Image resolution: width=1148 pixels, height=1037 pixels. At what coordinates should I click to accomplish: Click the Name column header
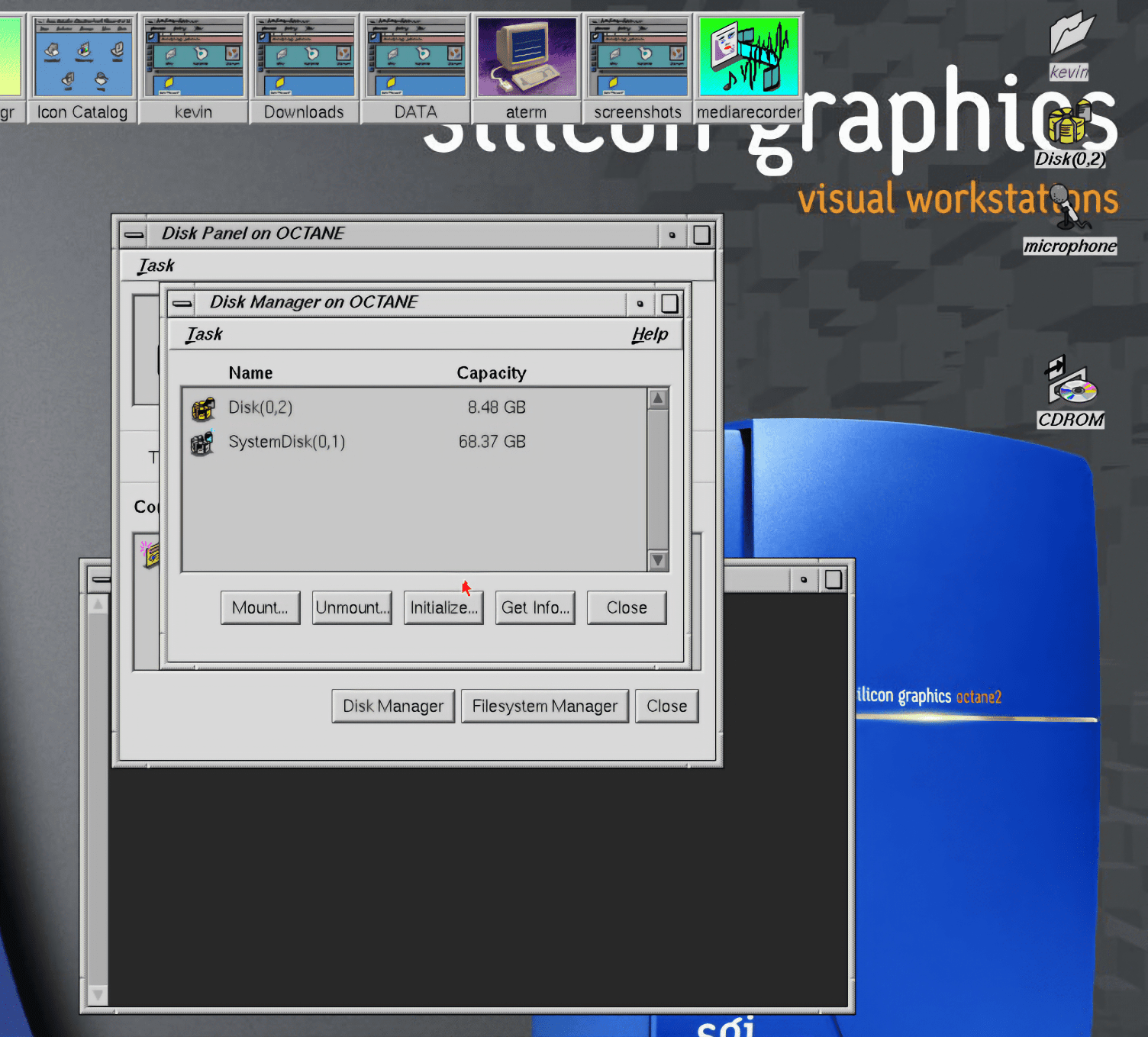[x=250, y=373]
